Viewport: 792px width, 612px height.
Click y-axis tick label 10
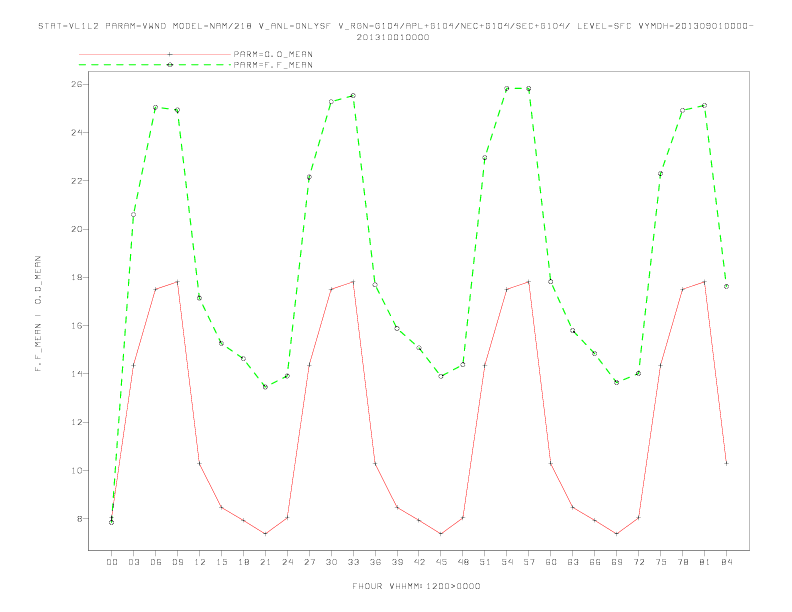pos(77,471)
